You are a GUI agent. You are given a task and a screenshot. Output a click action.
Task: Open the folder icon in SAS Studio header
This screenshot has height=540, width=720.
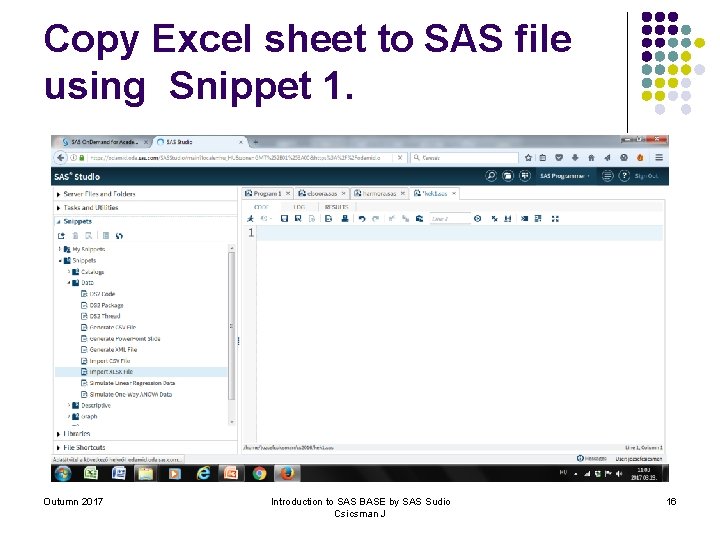(507, 176)
